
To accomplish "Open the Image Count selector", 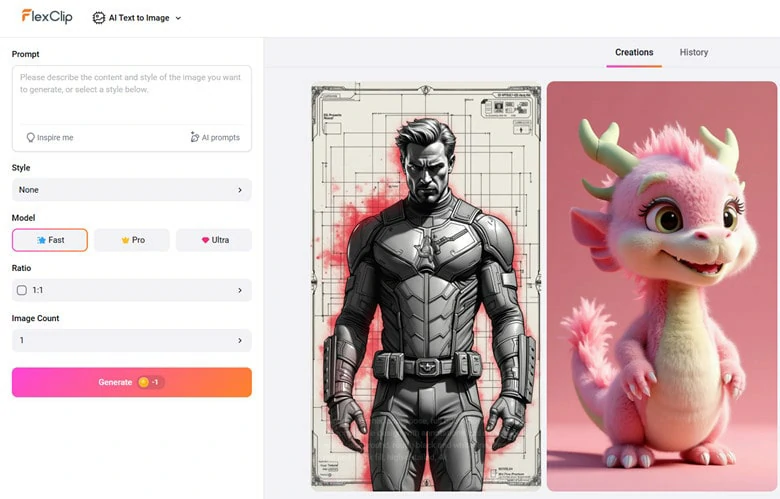I will point(131,340).
